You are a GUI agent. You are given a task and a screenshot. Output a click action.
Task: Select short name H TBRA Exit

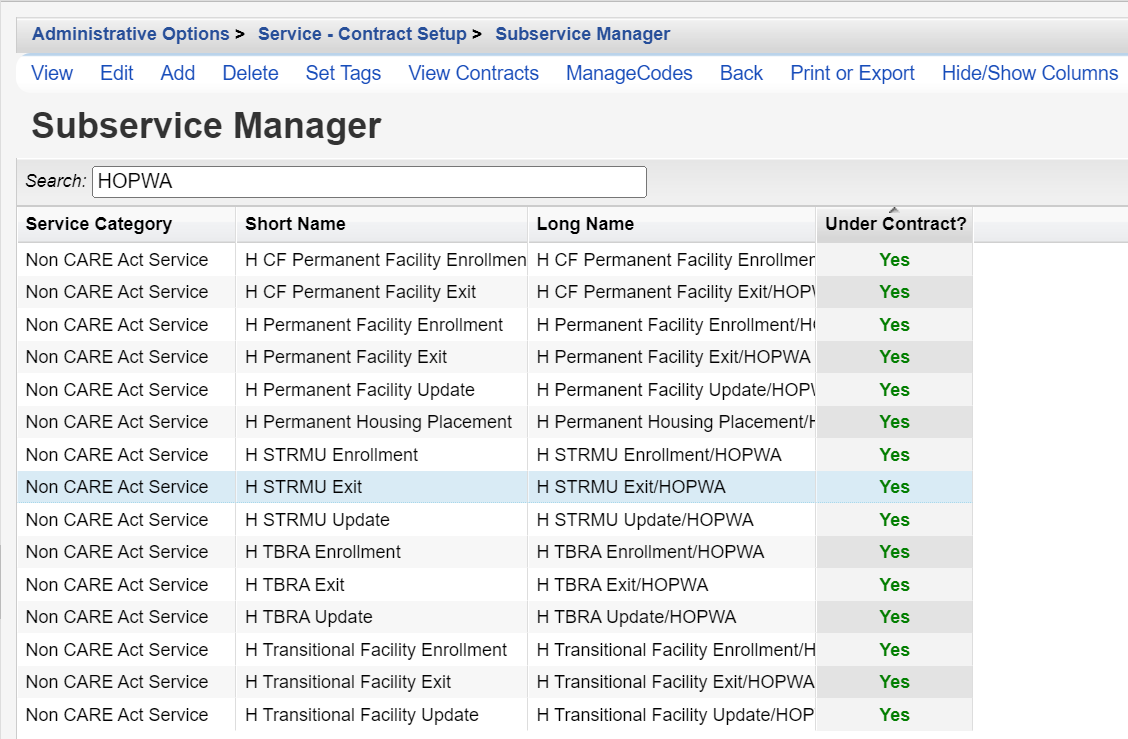tap(295, 585)
